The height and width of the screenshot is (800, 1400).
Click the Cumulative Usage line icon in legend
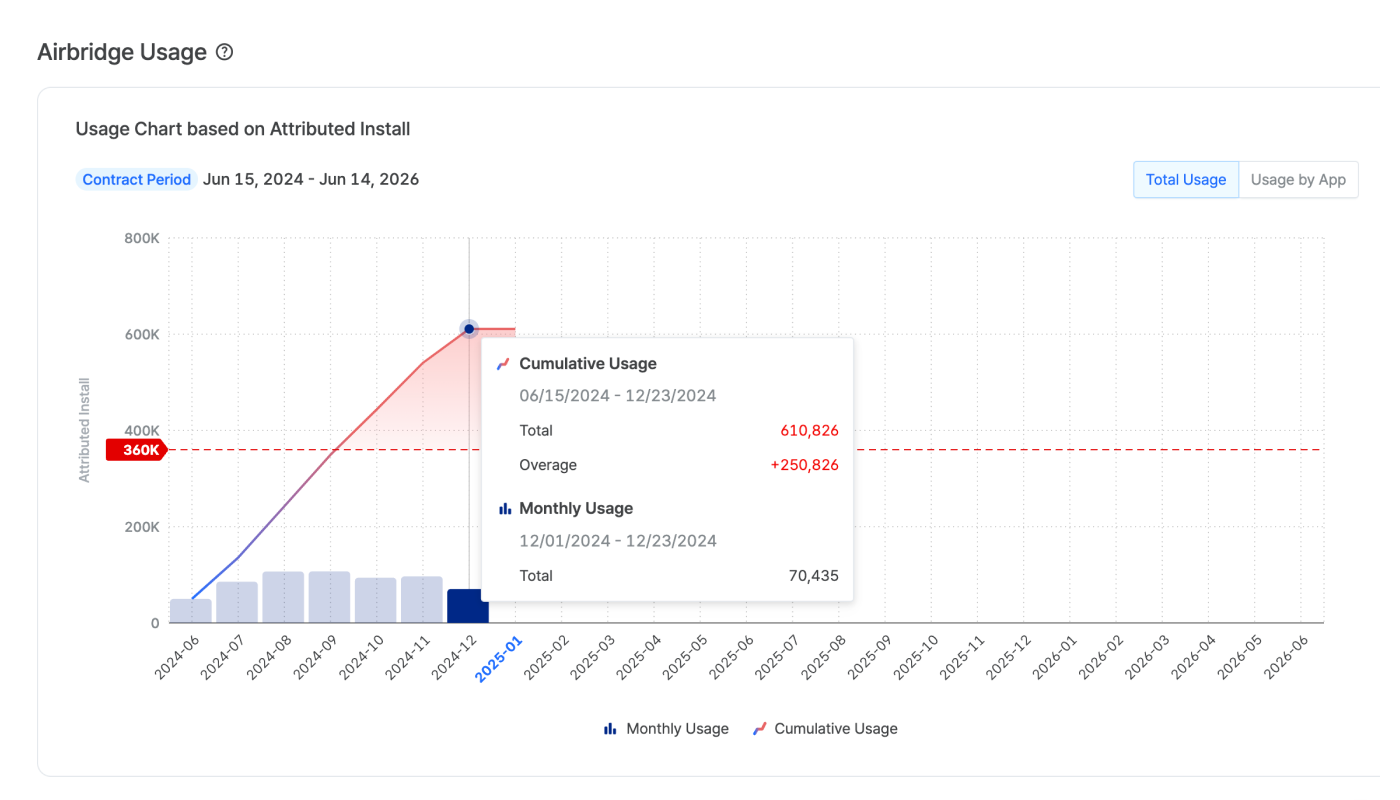760,729
